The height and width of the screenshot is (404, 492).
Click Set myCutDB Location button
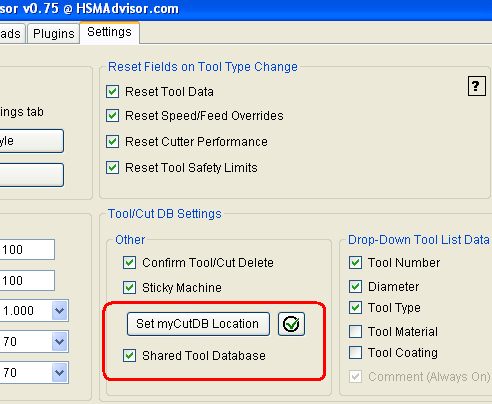[x=198, y=324]
